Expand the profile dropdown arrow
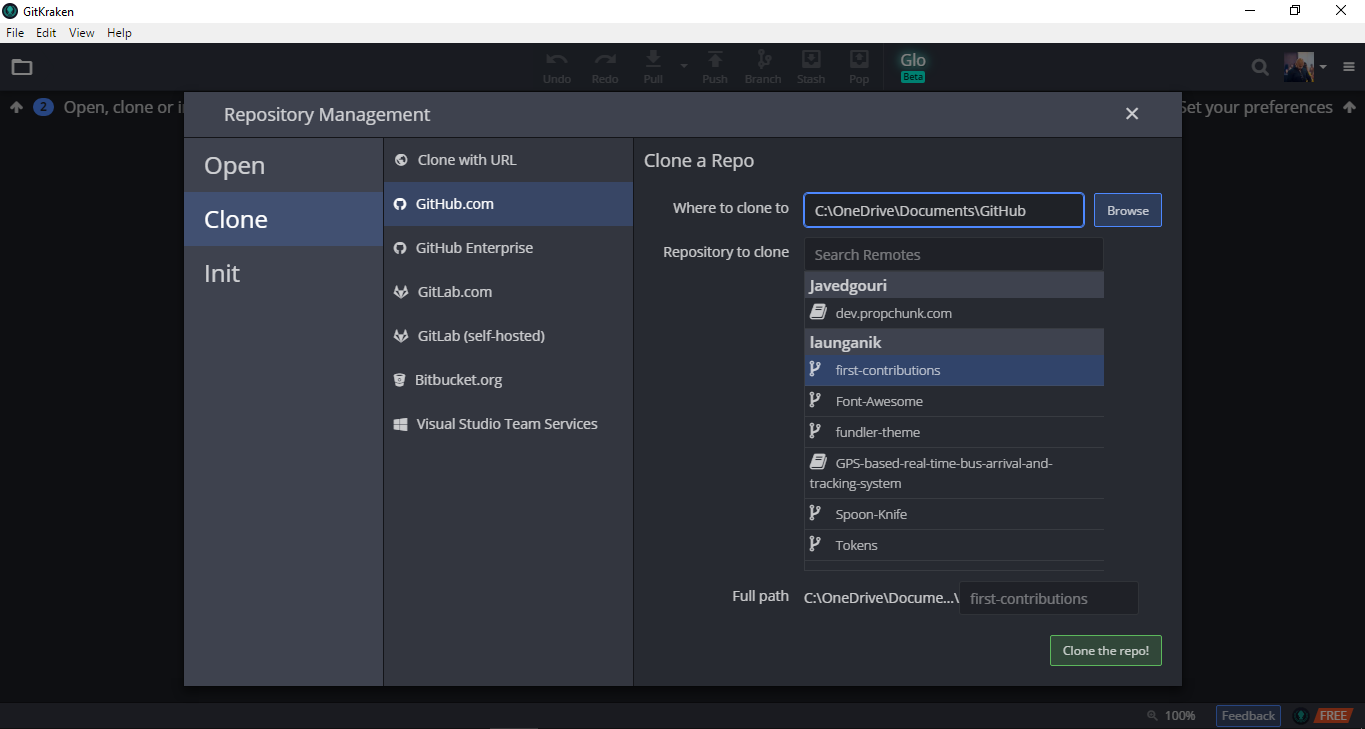 click(x=1322, y=67)
